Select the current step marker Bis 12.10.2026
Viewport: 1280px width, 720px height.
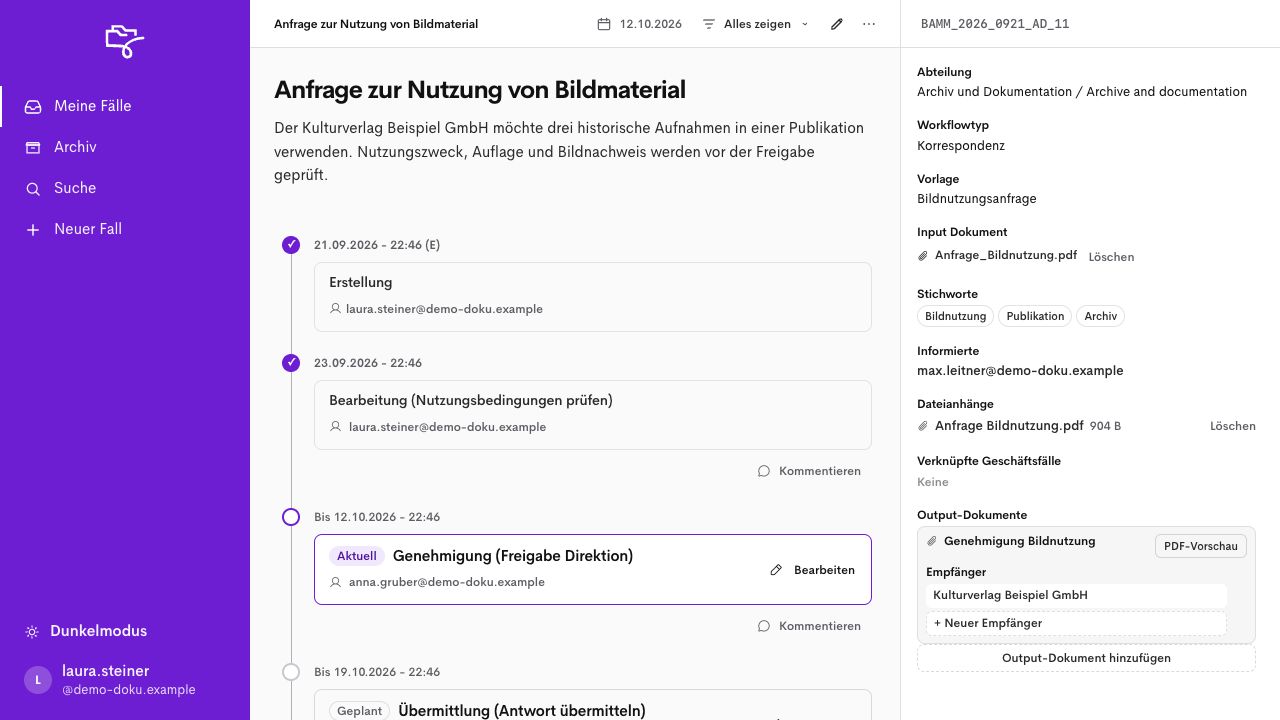(x=291, y=517)
